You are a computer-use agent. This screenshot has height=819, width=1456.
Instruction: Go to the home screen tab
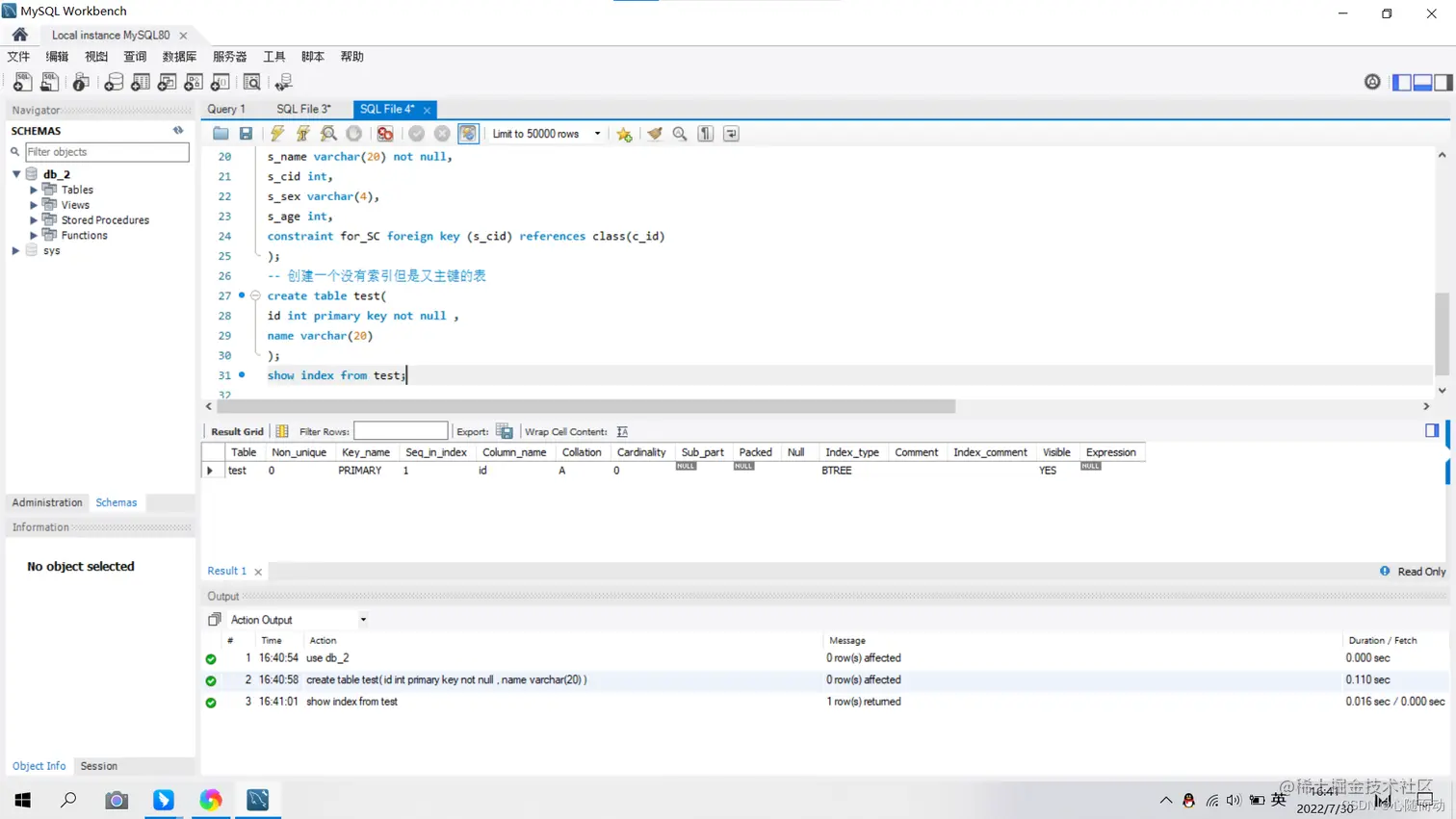(x=20, y=35)
